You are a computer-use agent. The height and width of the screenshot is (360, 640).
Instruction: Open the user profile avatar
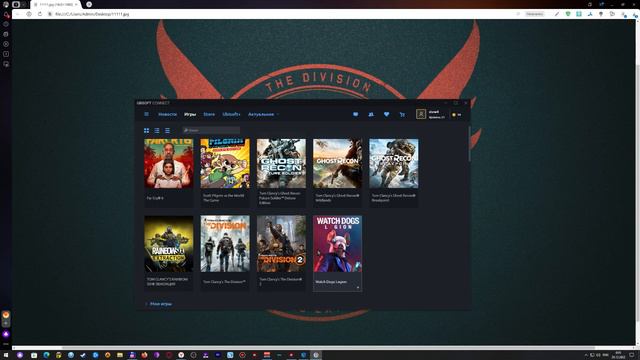(x=421, y=114)
